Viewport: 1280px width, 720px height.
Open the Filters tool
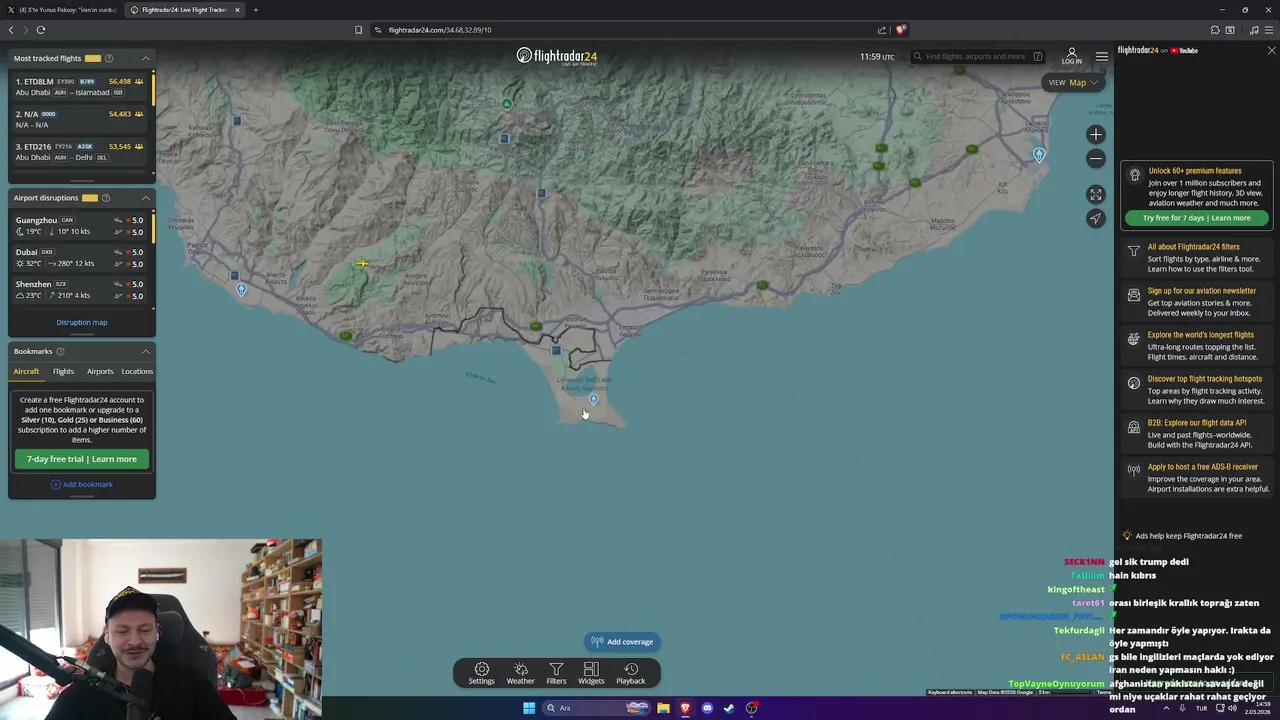pos(556,673)
